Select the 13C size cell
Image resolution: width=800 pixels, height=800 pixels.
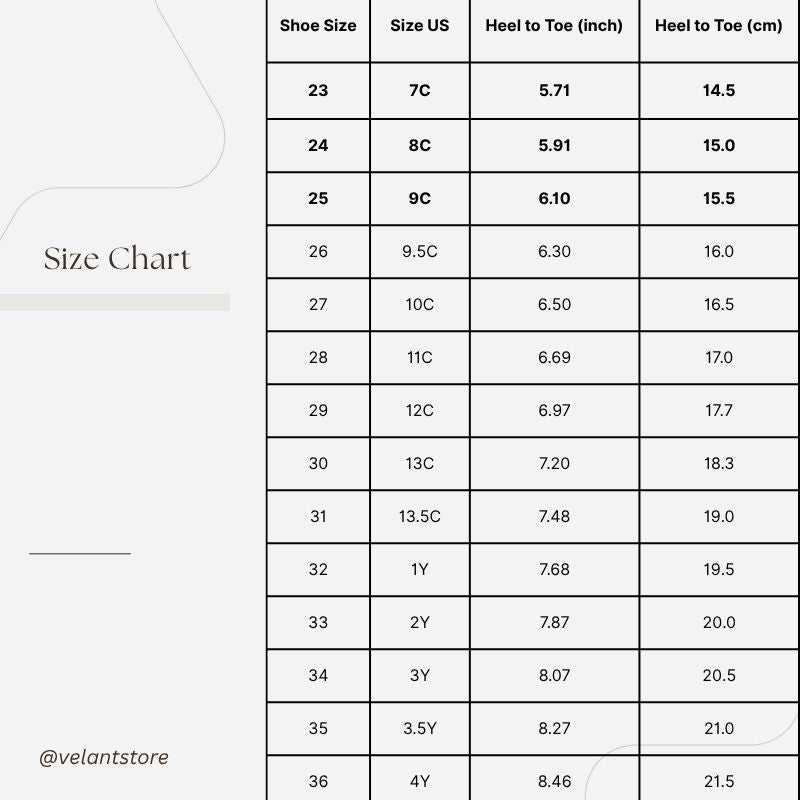[x=420, y=463]
